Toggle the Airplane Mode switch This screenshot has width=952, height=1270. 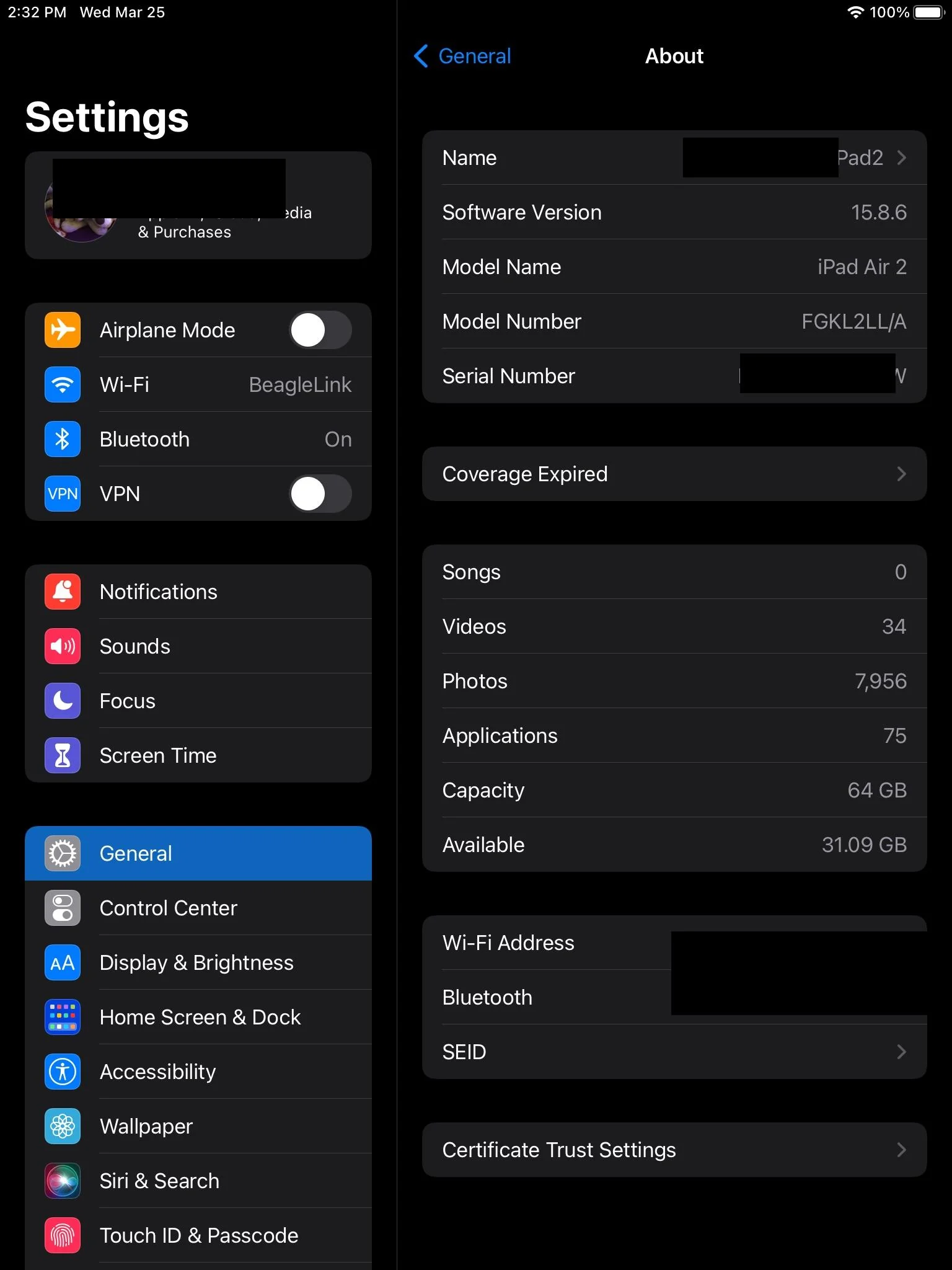tap(320, 330)
